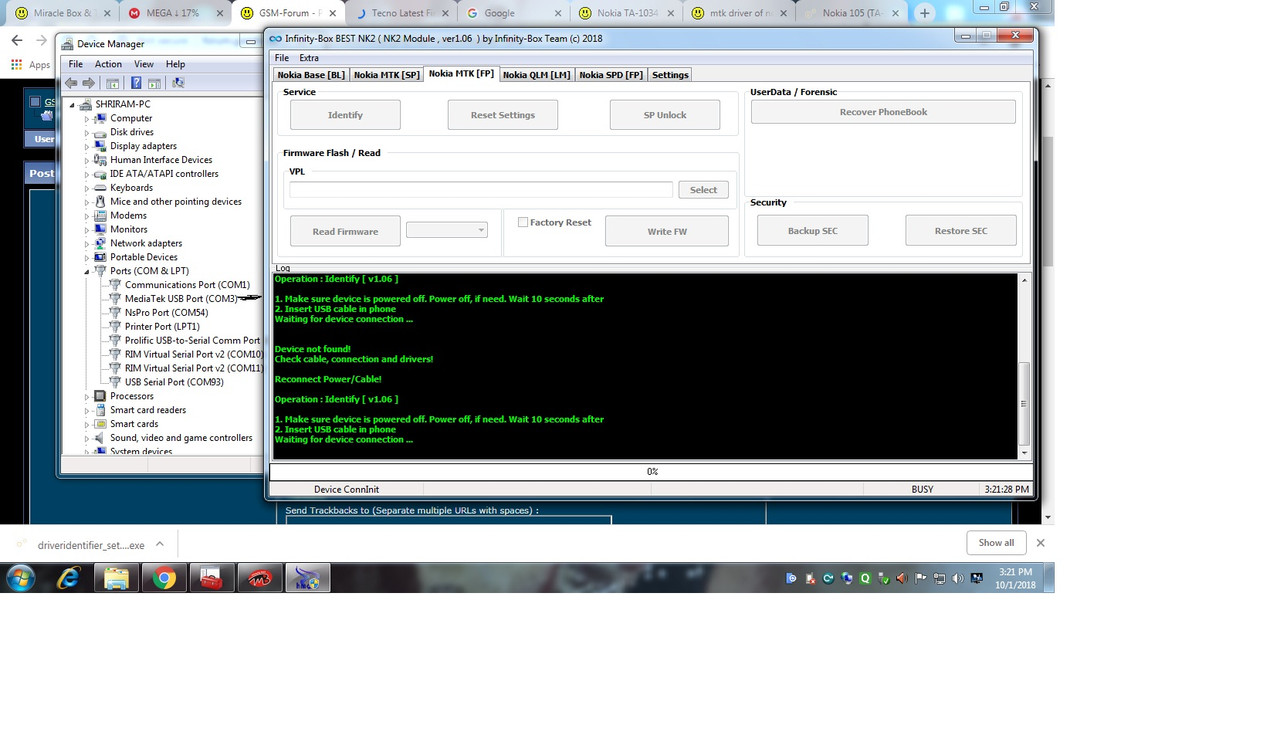
Task: Click the Reset Settings button
Action: point(502,115)
